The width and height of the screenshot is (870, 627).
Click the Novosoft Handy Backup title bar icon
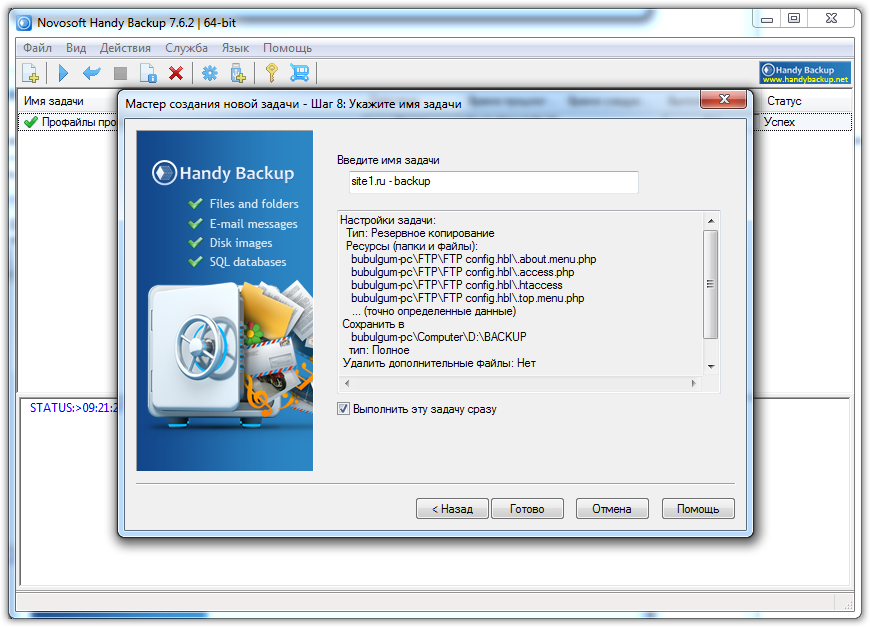tap(24, 23)
